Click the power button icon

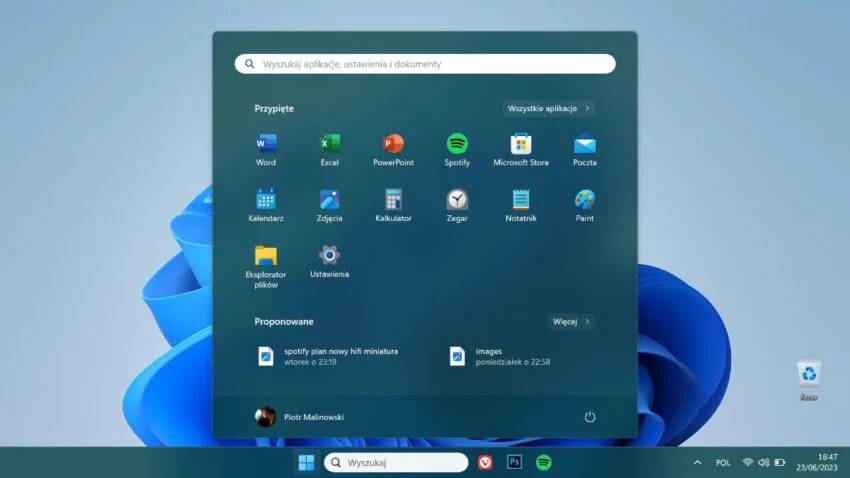[x=590, y=417]
